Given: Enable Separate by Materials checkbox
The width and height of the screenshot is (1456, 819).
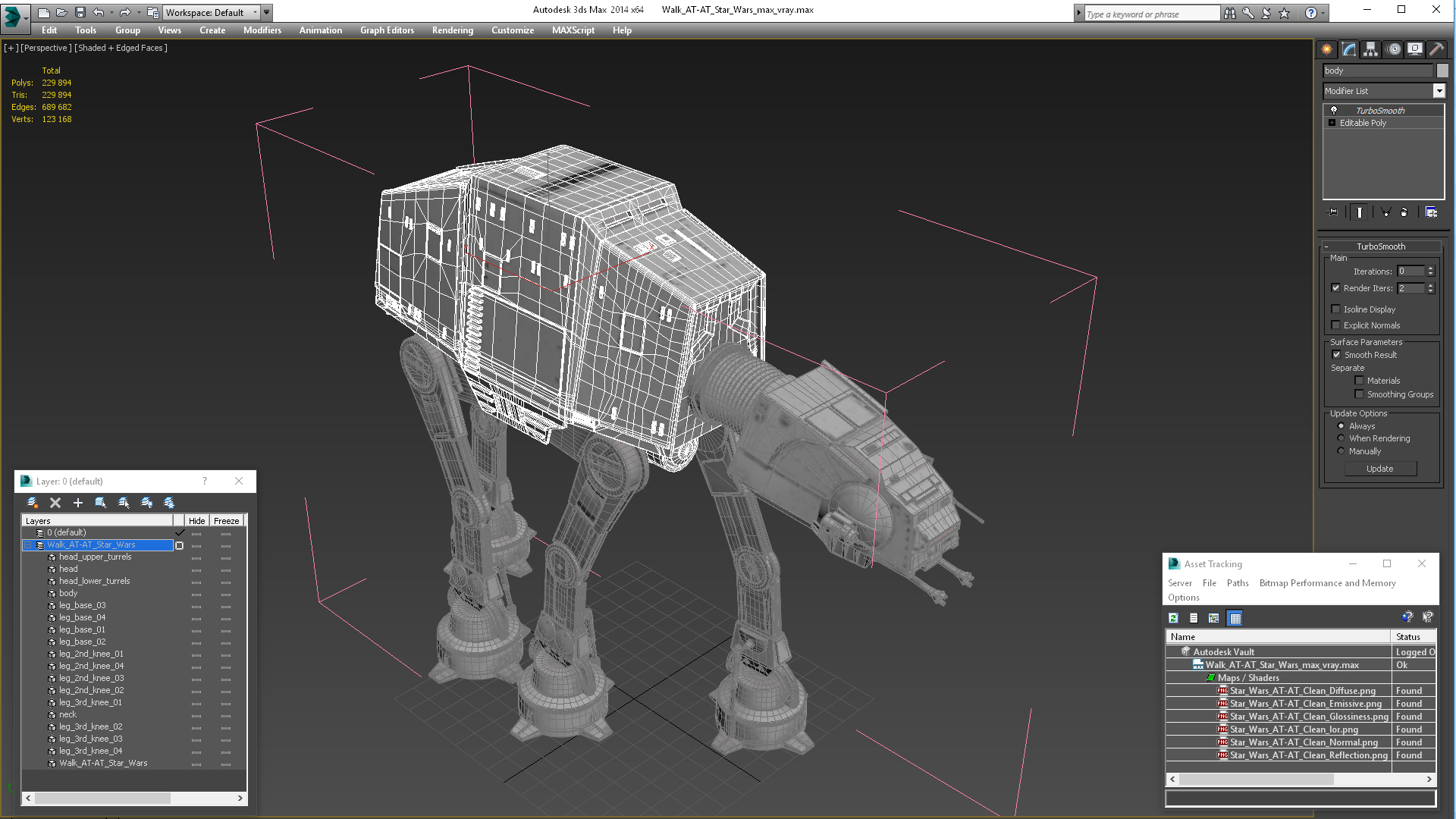Looking at the screenshot, I should [x=1360, y=381].
